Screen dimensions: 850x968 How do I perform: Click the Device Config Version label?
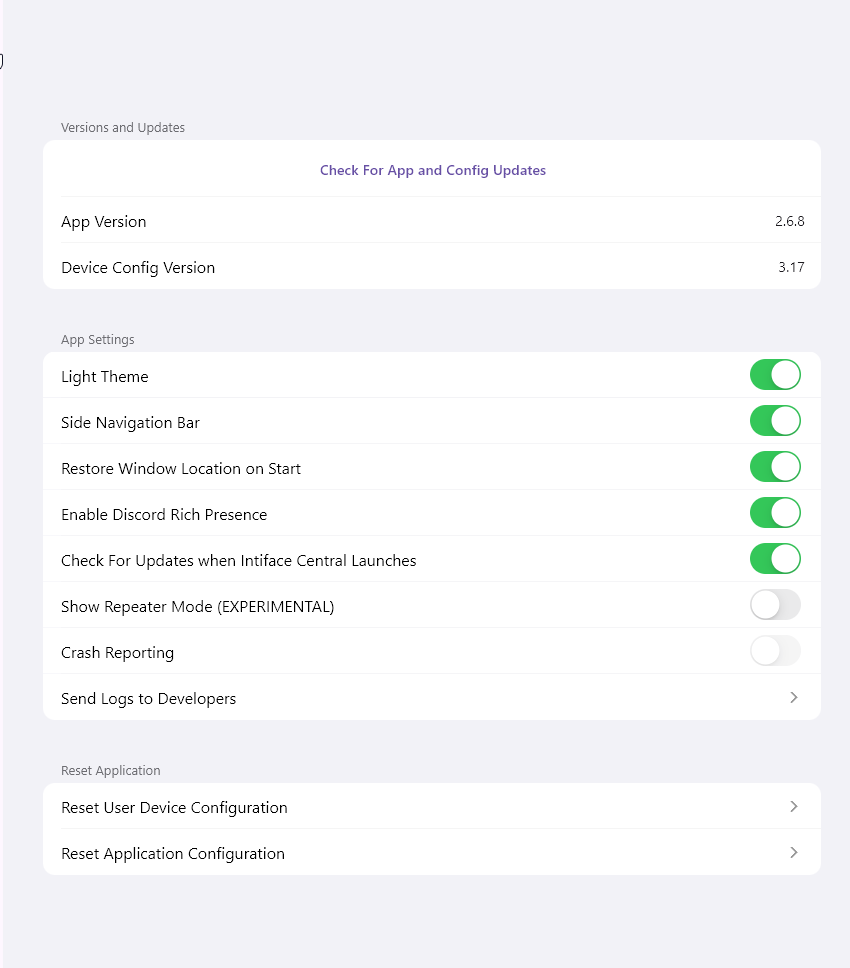tap(138, 268)
